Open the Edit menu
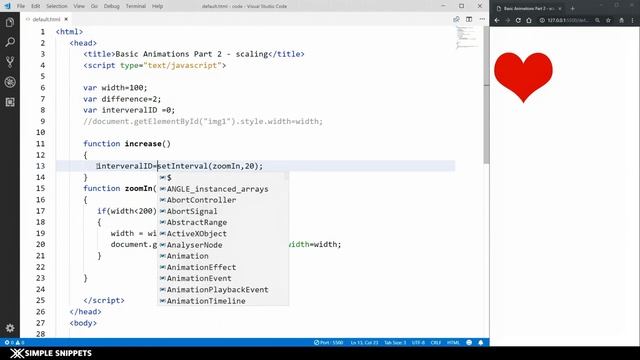 36,6
